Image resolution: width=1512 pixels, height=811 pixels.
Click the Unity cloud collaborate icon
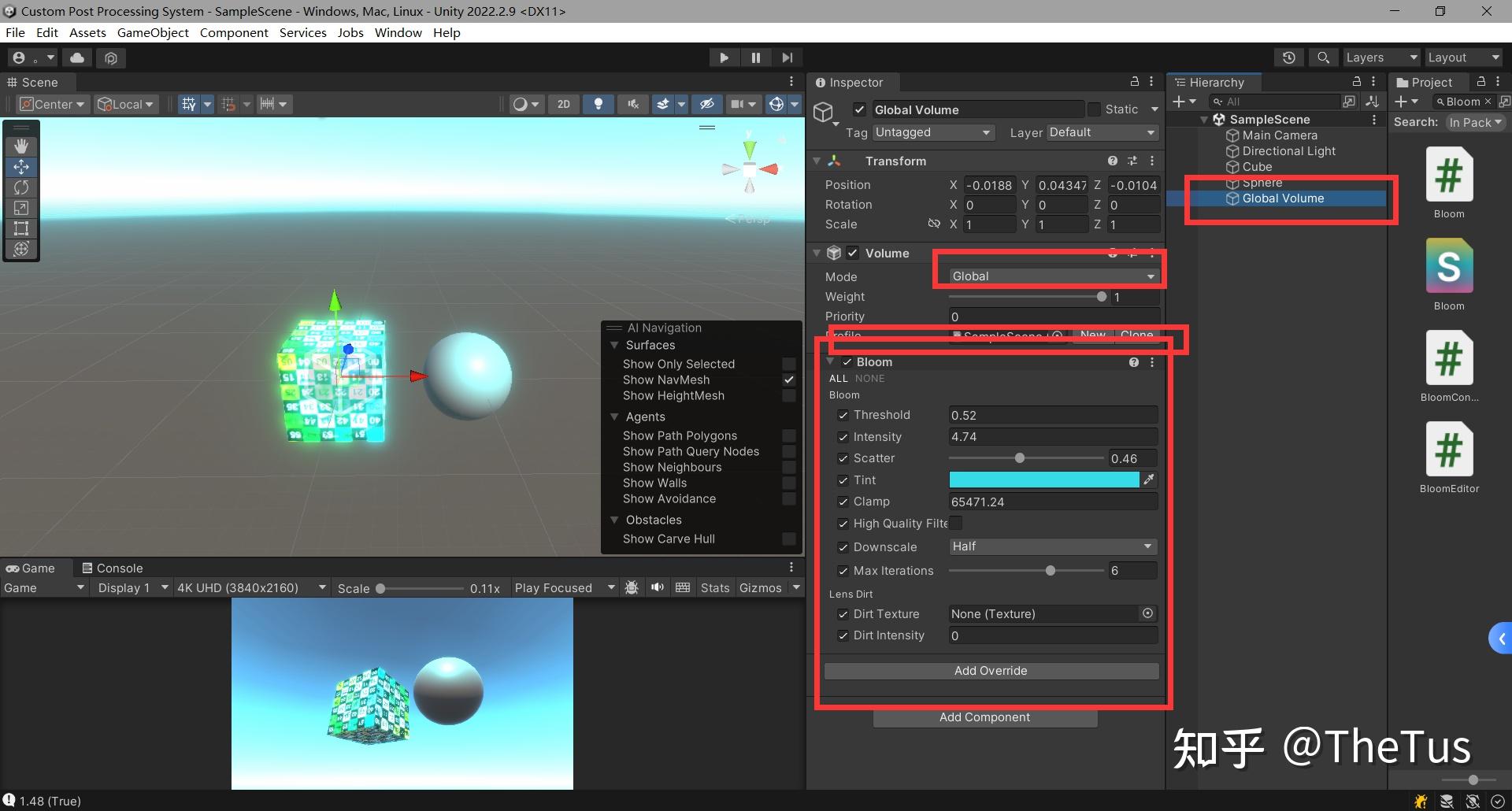(76, 57)
